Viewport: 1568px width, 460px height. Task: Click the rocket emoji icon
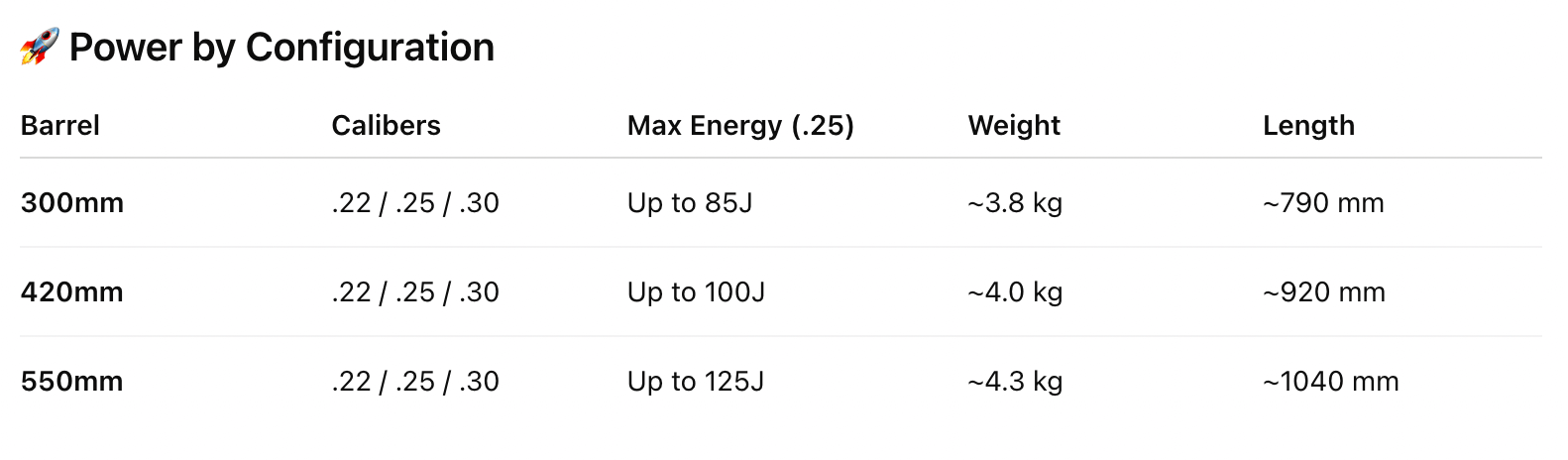coord(40,47)
